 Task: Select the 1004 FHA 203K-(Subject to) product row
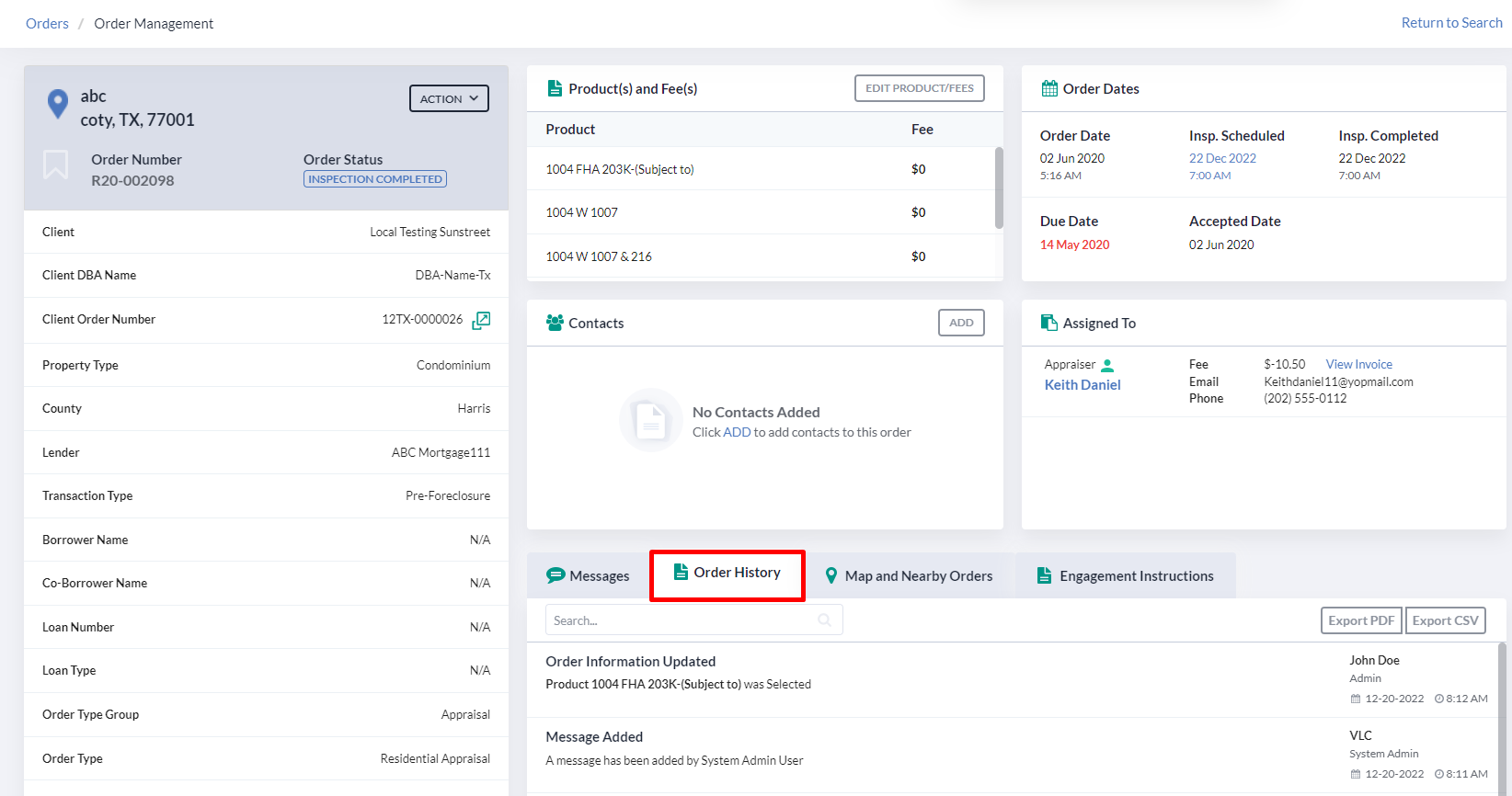coord(761,169)
